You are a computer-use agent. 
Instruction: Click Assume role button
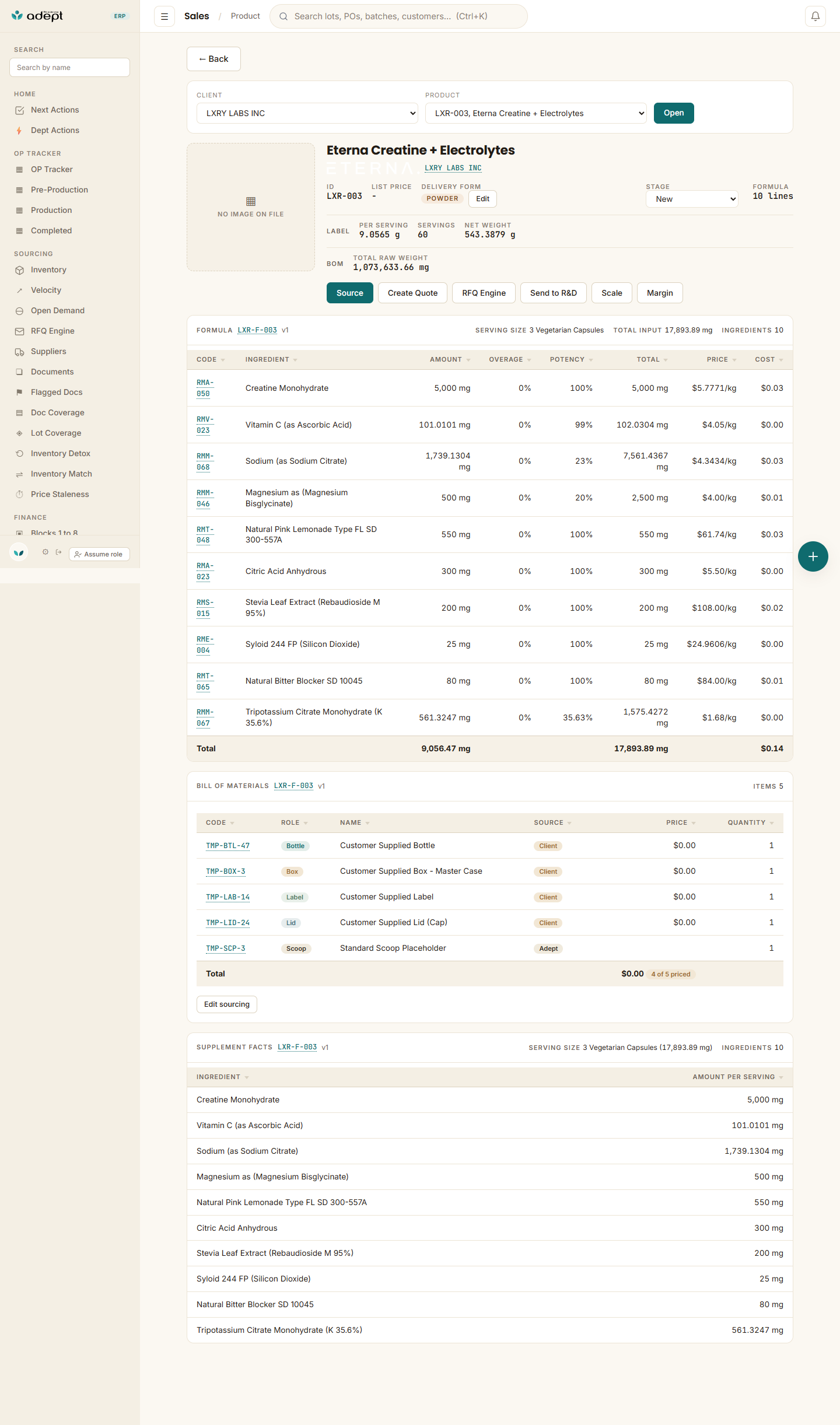[x=99, y=554]
